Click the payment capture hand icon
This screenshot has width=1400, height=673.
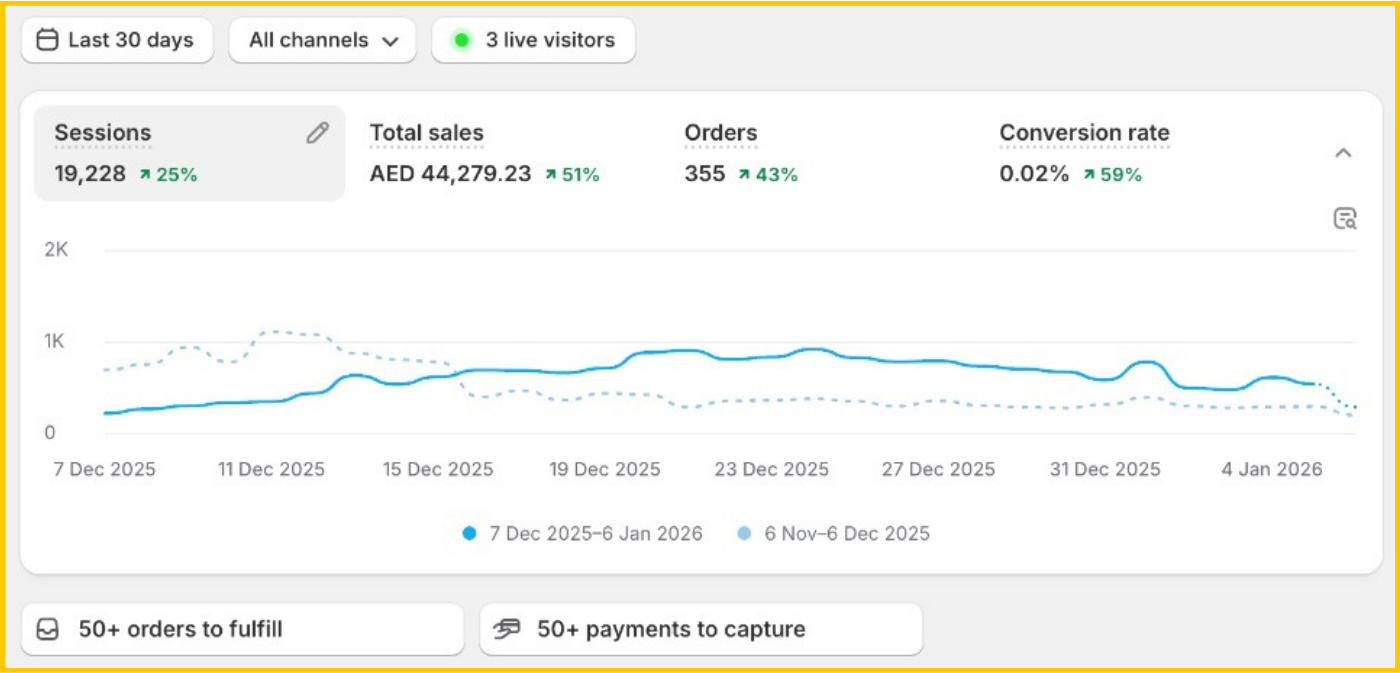click(x=509, y=629)
